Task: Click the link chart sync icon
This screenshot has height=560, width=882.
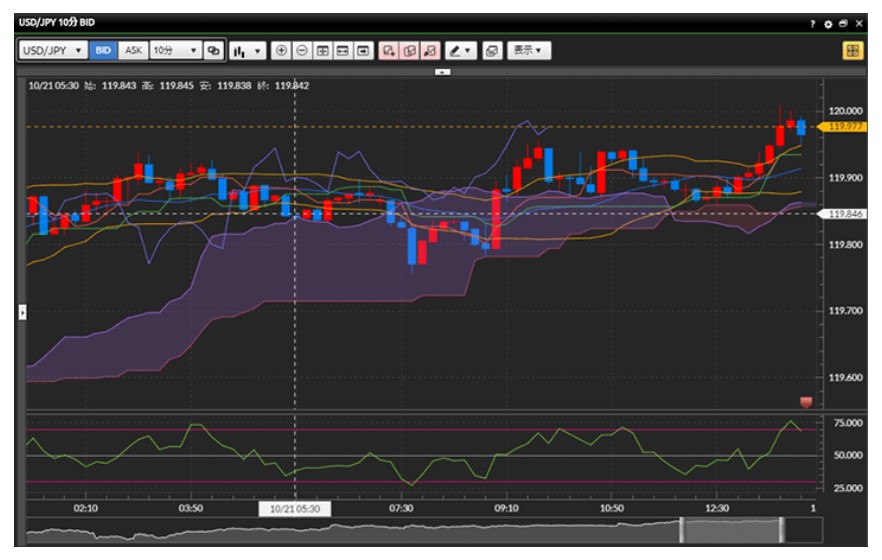Action: [x=213, y=50]
